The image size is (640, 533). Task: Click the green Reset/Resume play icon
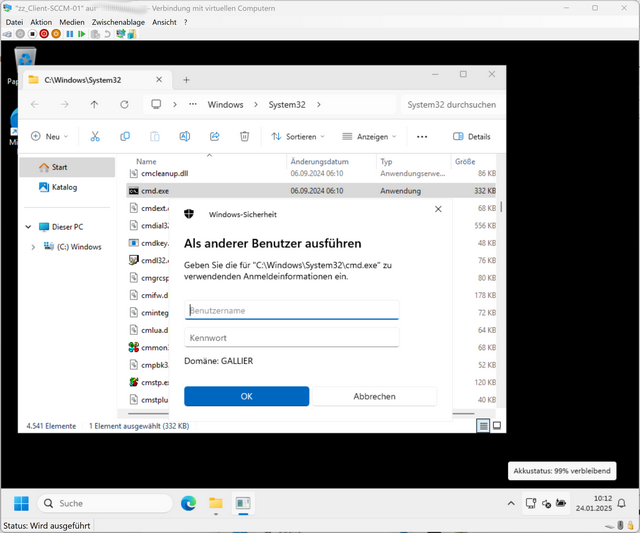point(82,34)
